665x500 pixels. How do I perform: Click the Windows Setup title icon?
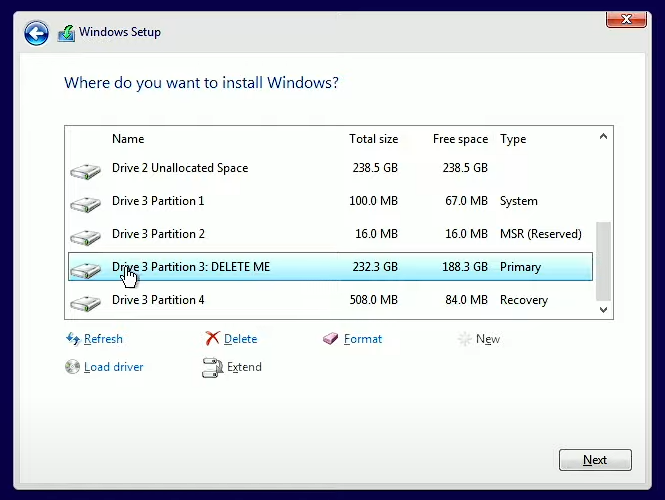tap(66, 33)
